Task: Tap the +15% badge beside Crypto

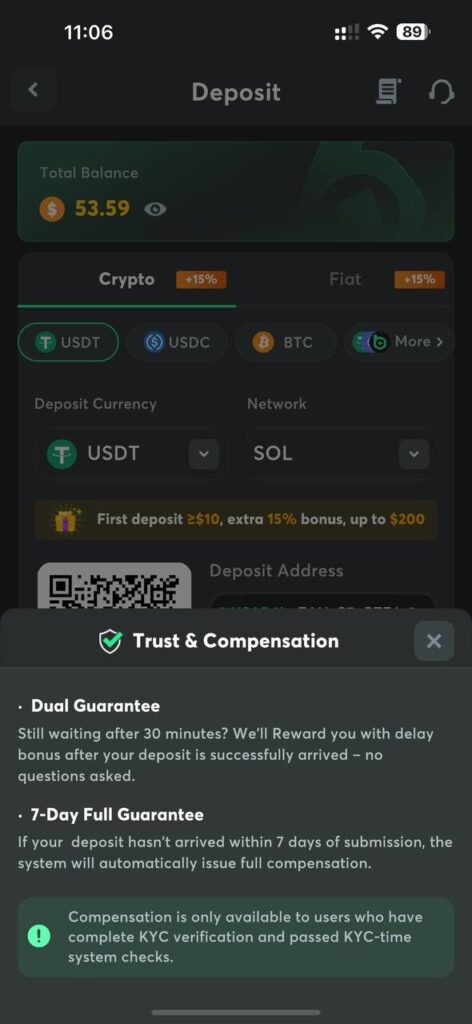Action: tap(201, 280)
